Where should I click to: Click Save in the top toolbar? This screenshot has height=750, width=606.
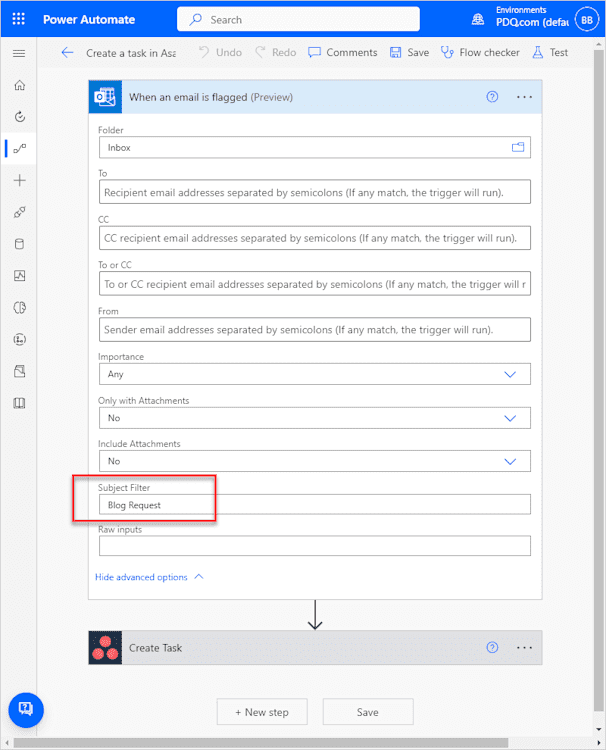click(409, 53)
